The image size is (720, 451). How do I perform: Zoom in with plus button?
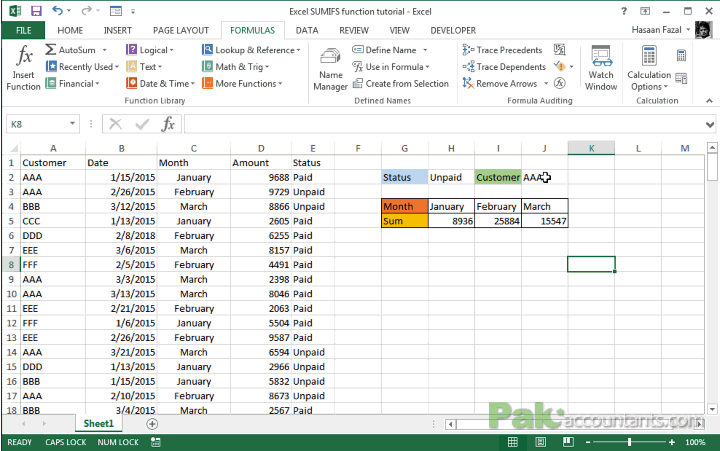(x=672, y=442)
